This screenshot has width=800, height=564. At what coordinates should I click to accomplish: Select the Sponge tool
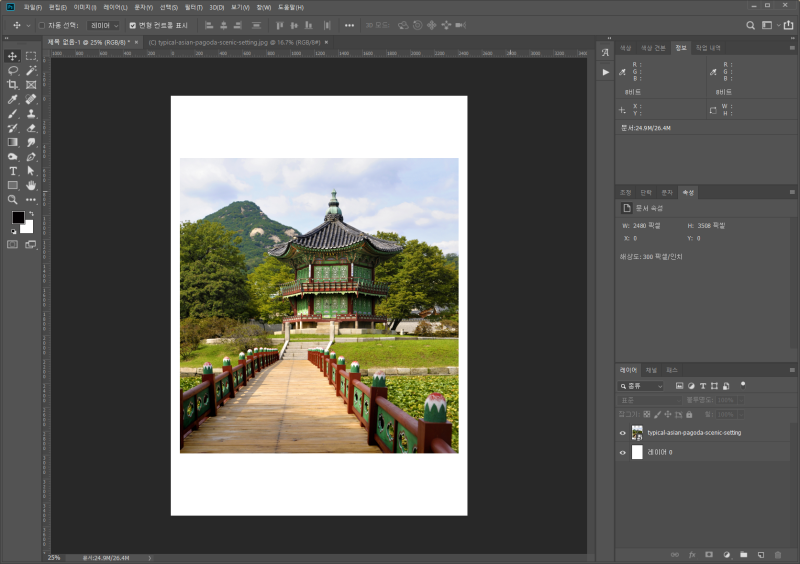click(13, 157)
